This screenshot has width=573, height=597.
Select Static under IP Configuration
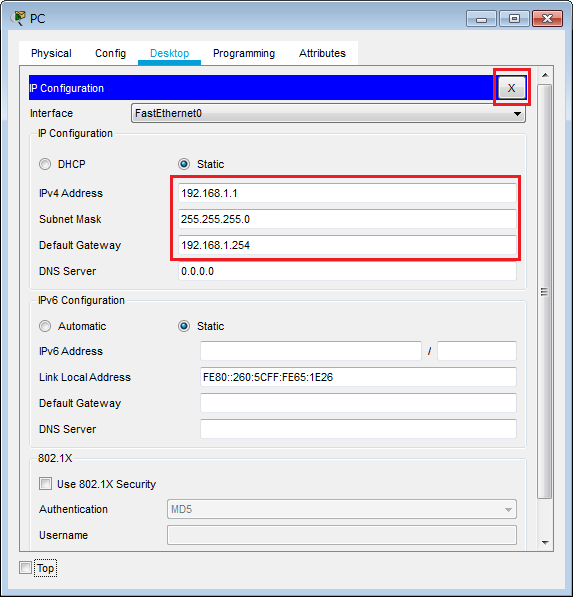point(184,164)
